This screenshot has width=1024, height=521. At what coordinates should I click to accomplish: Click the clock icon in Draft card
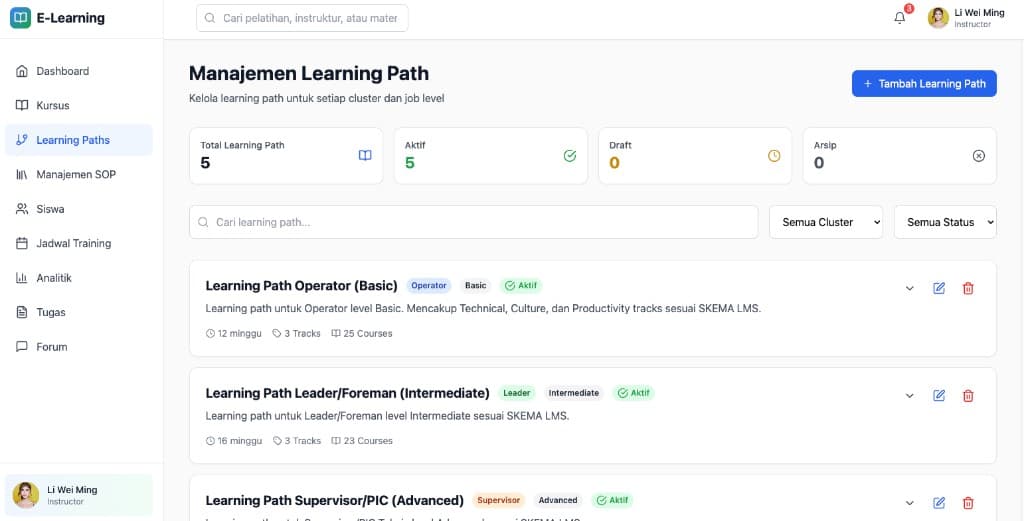pos(774,155)
